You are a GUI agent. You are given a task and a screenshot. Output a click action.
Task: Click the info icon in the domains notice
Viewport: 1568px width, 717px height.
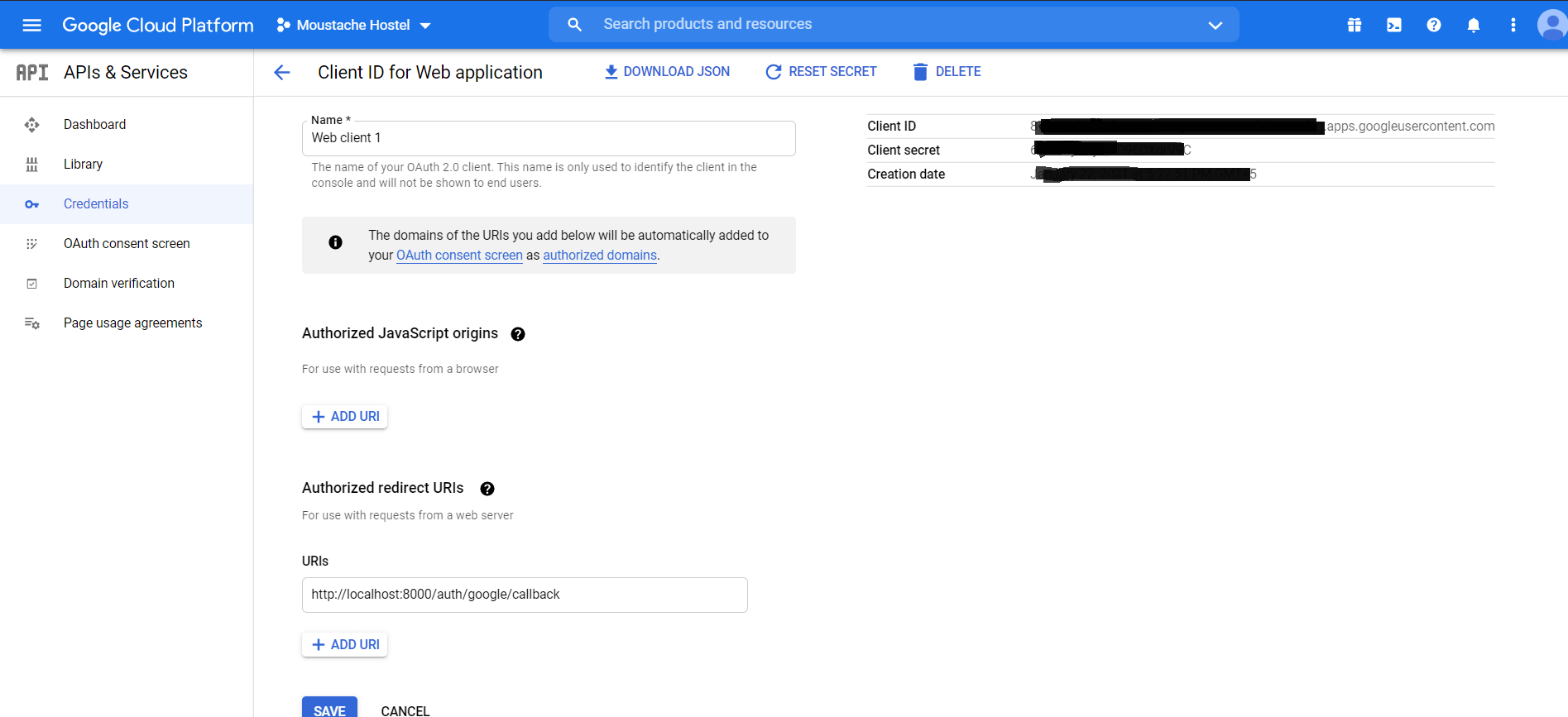coord(335,242)
